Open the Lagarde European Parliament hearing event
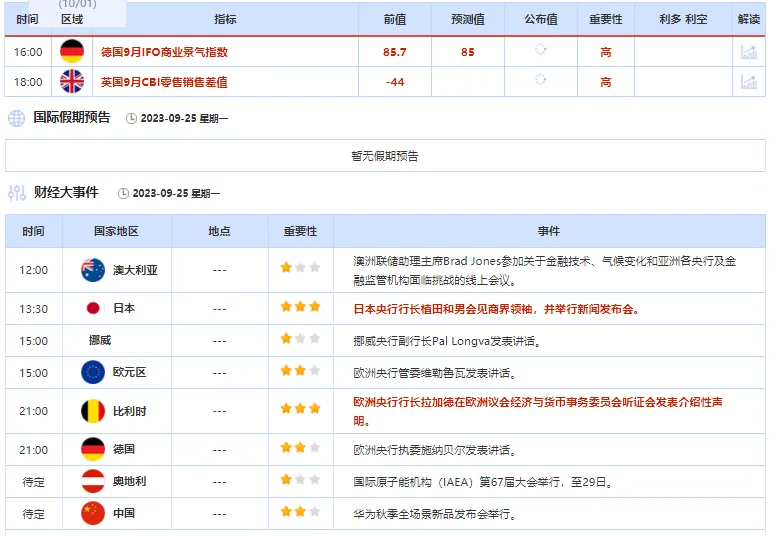This screenshot has height=536, width=782. 538,411
